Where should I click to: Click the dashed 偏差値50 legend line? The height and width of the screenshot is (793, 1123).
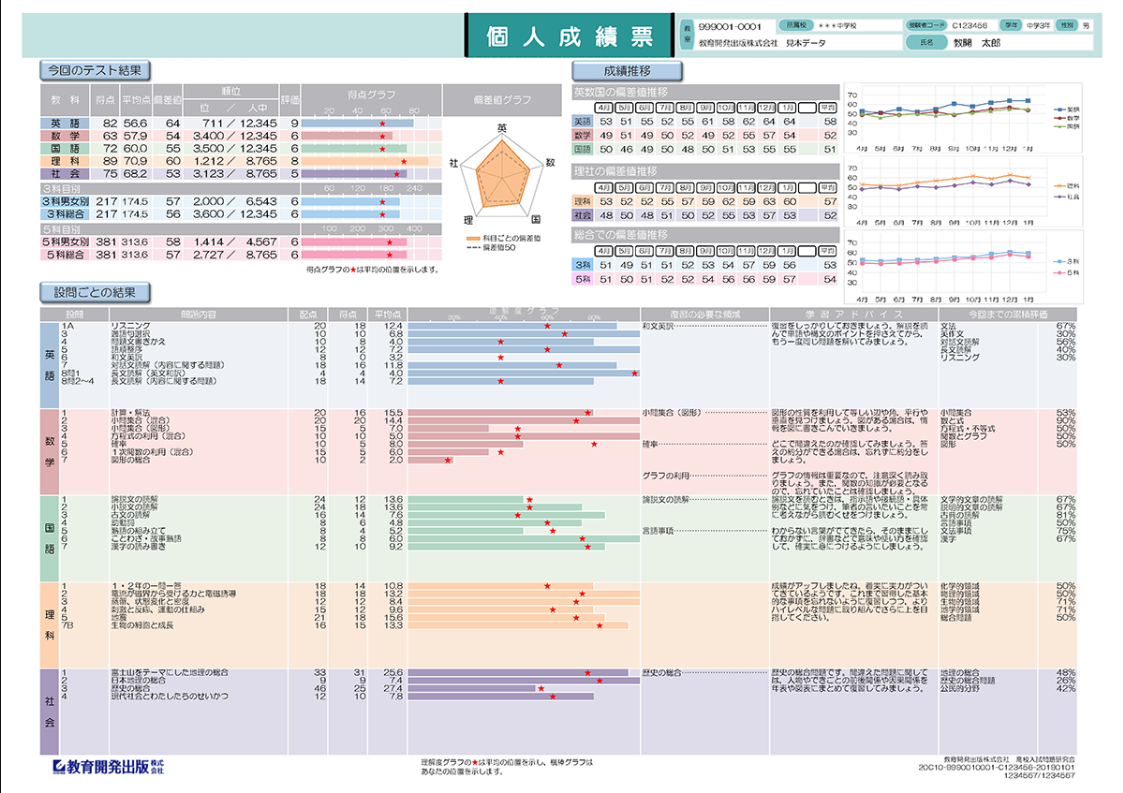coord(476,246)
